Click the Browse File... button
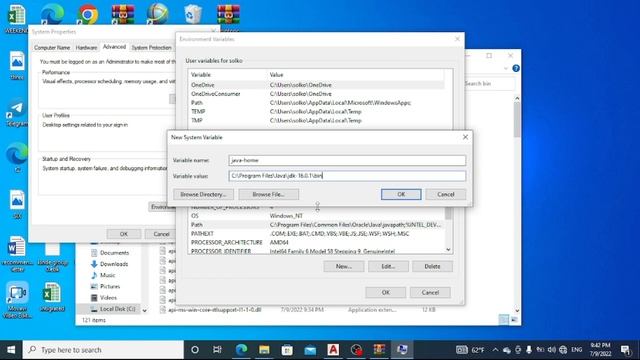 (268, 194)
